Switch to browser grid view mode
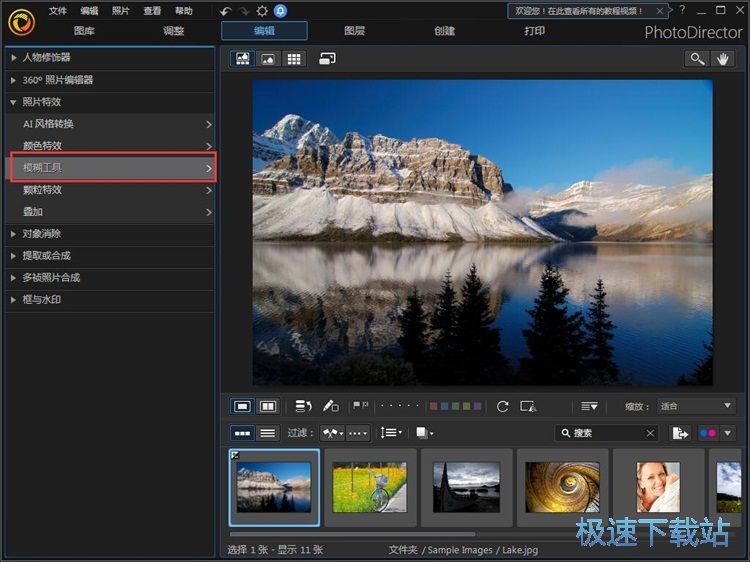Image resolution: width=750 pixels, height=562 pixels. [294, 59]
